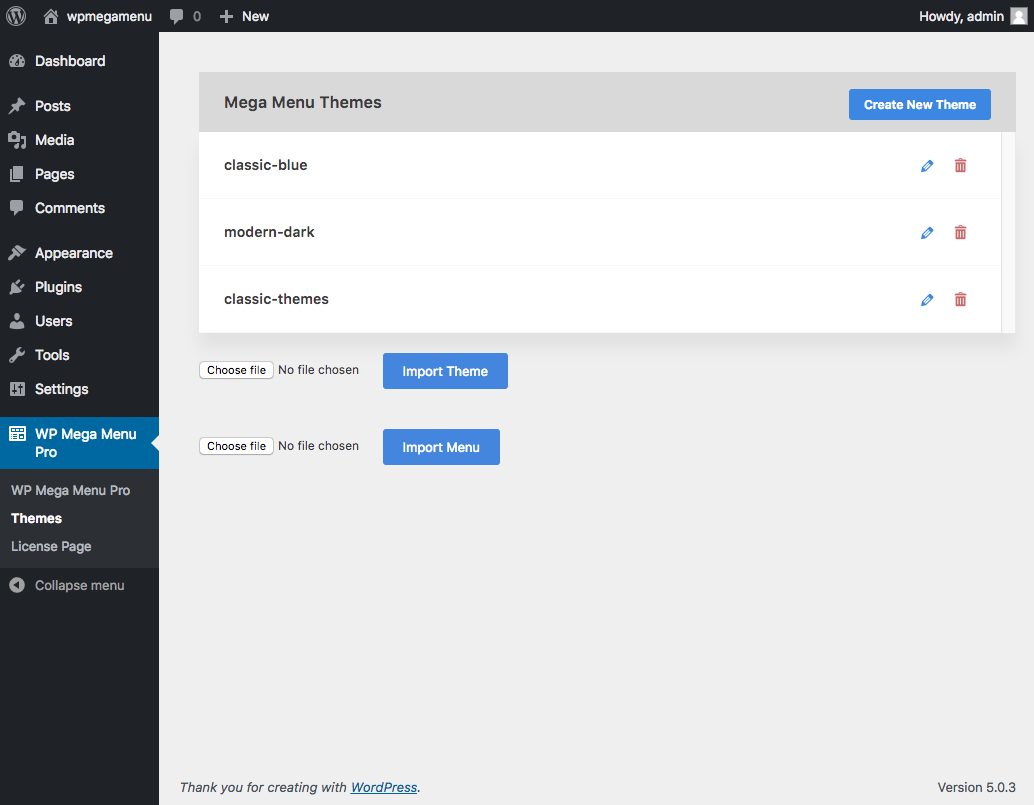This screenshot has height=805, width=1034.
Task: Delete the classic-blue theme with trash icon
Action: [960, 165]
